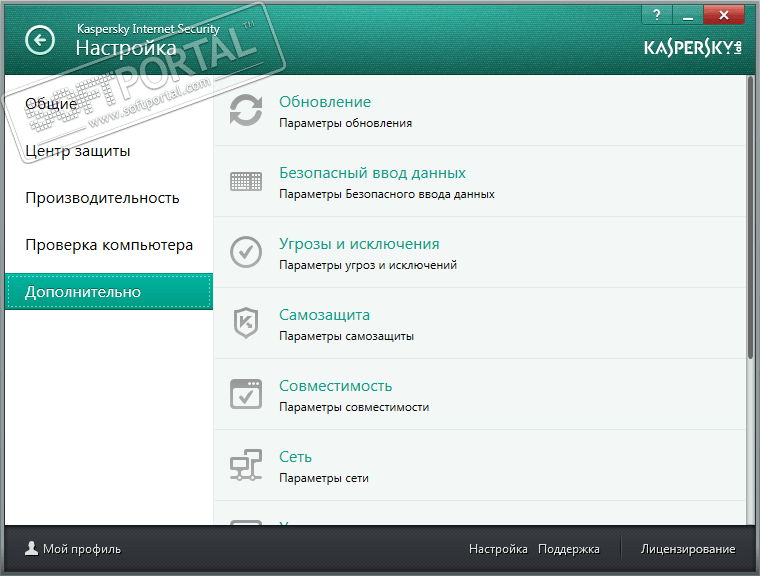Open the Kaspersky Lab logo
This screenshot has height=576, width=760.
693,48
